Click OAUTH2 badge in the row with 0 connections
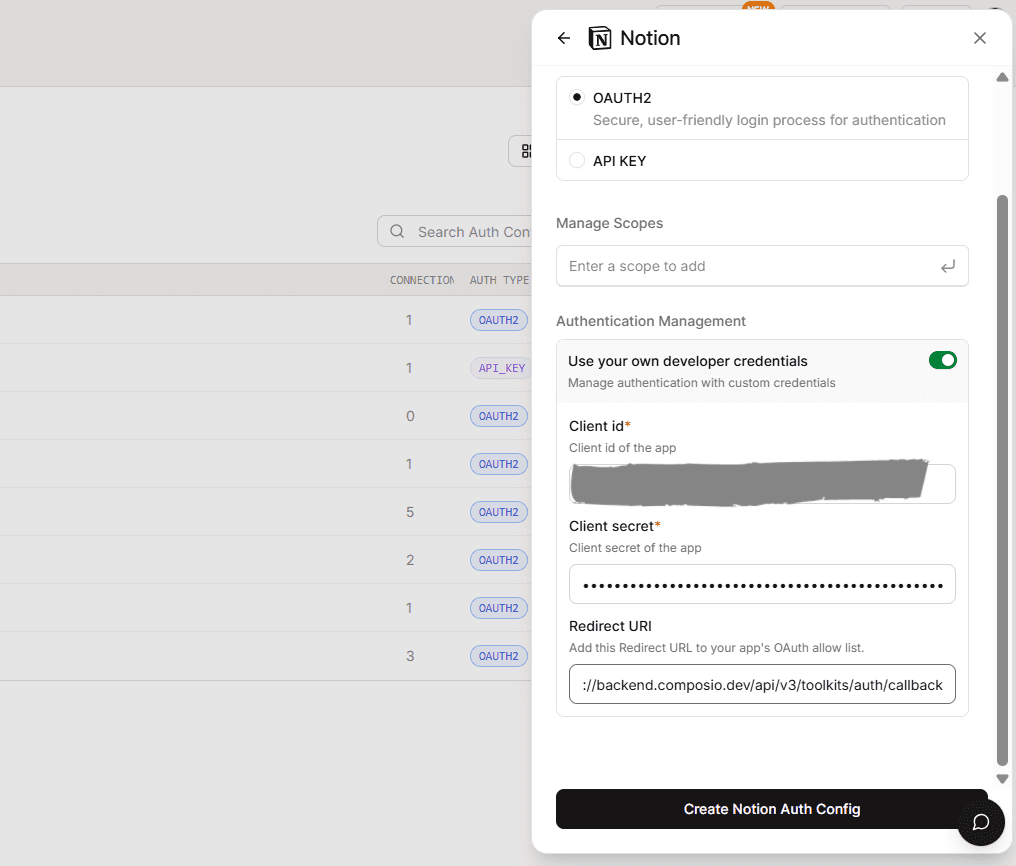Viewport: 1016px width, 866px height. pyautogui.click(x=498, y=416)
